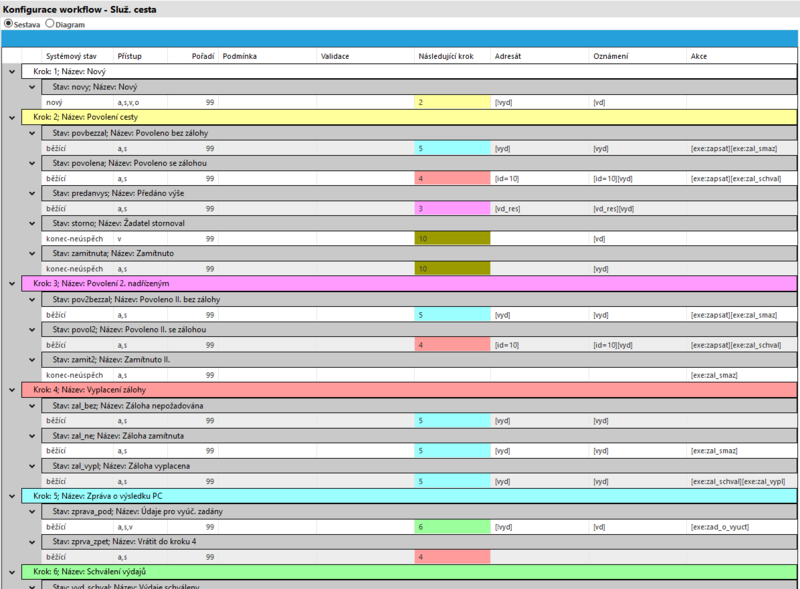Click the Stav storno Žadatel stornoval row
The width and height of the screenshot is (800, 589).
coord(419,224)
